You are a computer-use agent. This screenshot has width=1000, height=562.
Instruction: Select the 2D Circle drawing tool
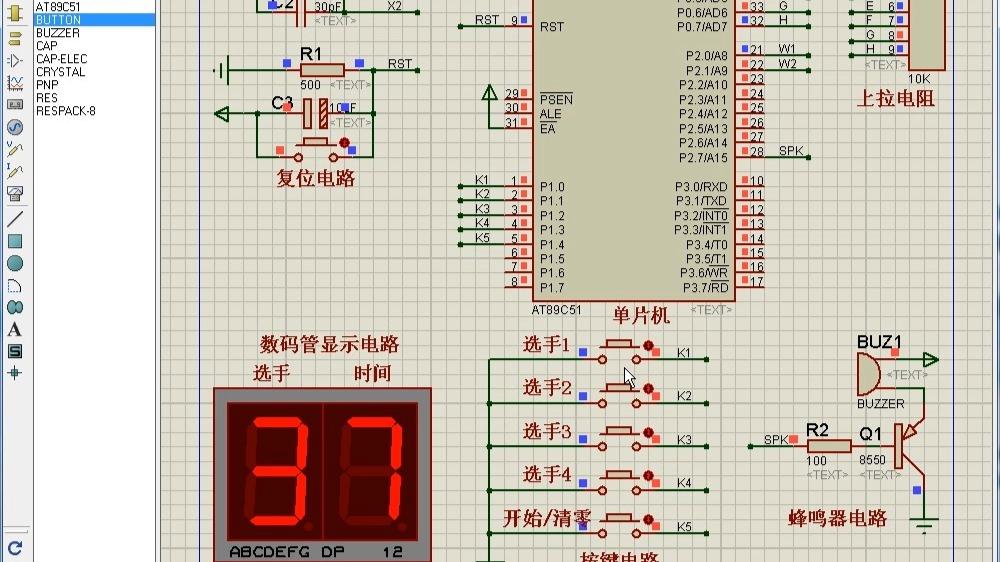[x=15, y=263]
